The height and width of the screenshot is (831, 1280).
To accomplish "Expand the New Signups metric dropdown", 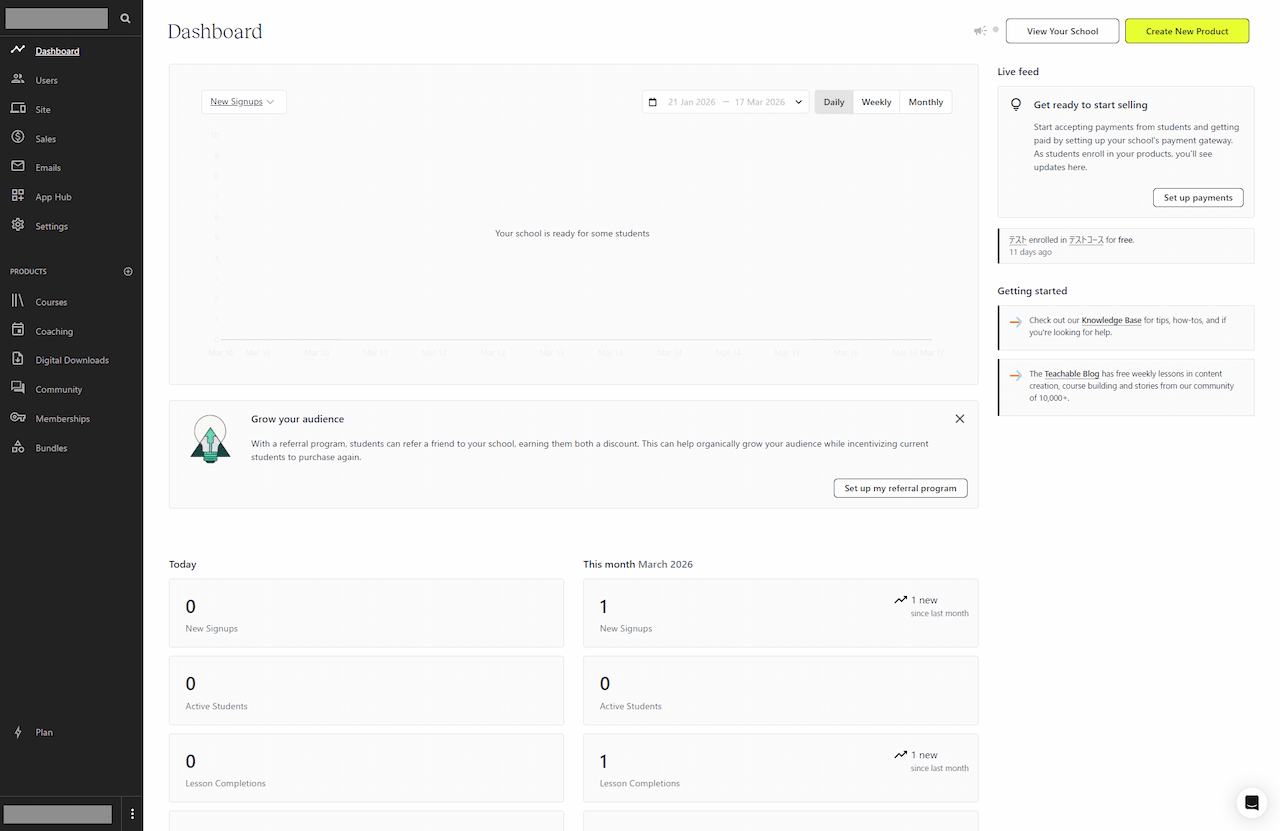I will [243, 102].
